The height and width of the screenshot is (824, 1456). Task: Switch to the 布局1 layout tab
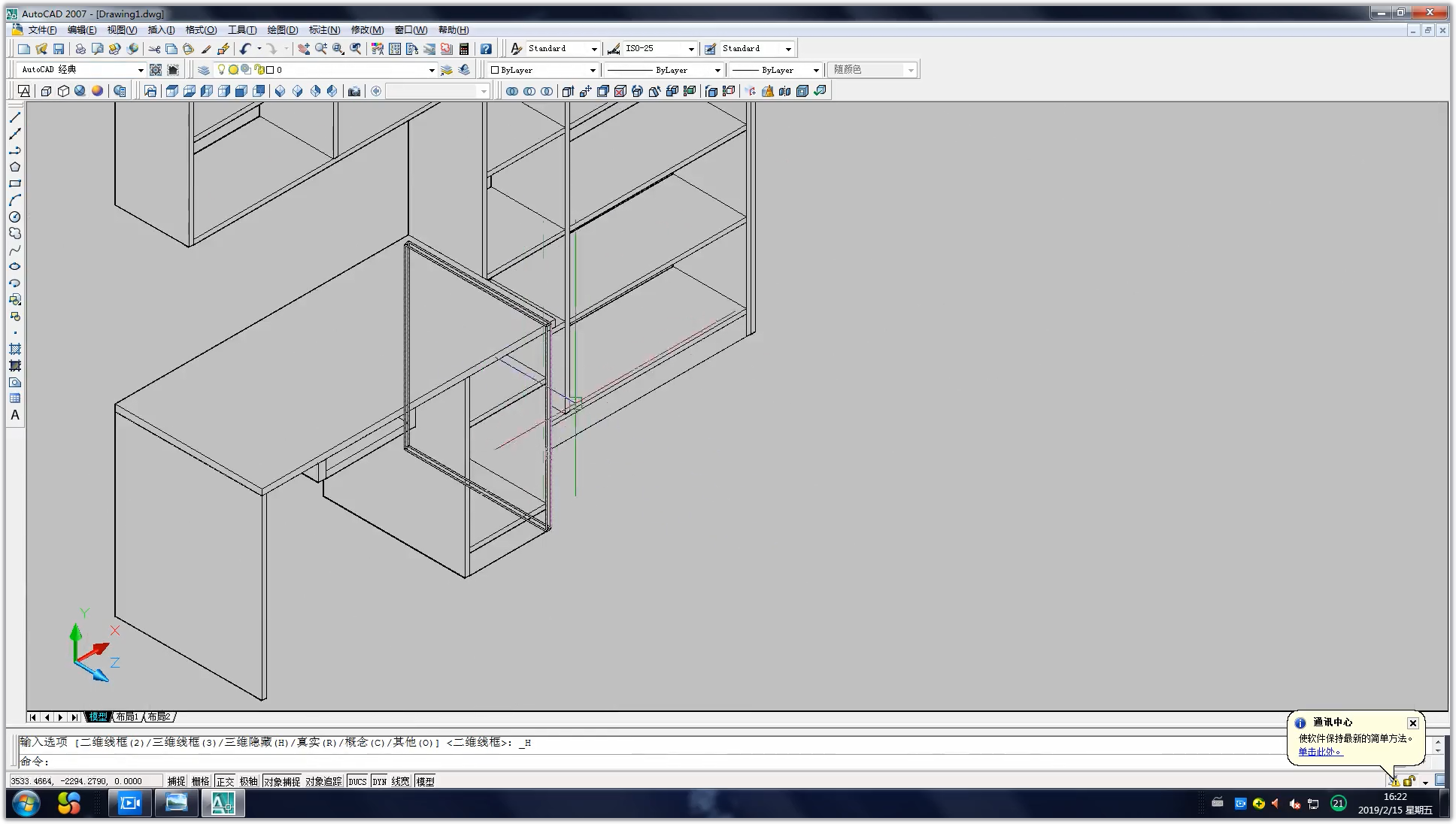(127, 717)
